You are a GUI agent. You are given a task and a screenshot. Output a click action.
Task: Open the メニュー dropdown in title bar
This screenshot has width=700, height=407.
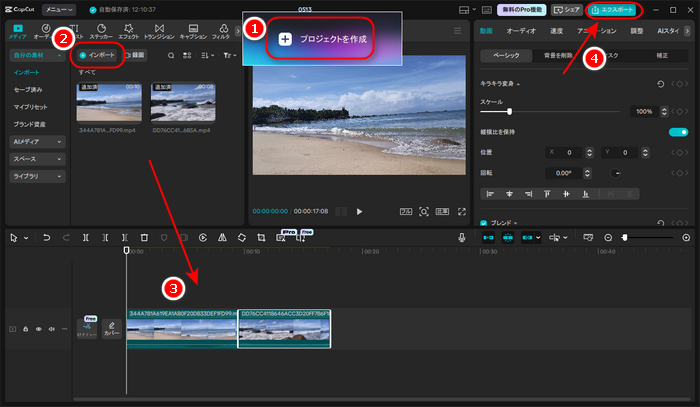(x=59, y=9)
